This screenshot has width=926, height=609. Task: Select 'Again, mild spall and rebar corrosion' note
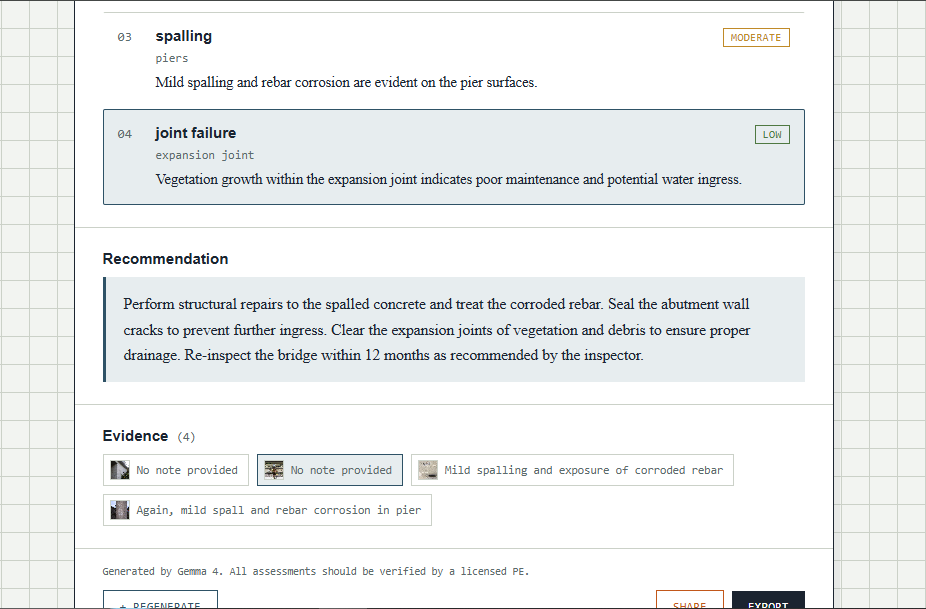[x=279, y=510]
